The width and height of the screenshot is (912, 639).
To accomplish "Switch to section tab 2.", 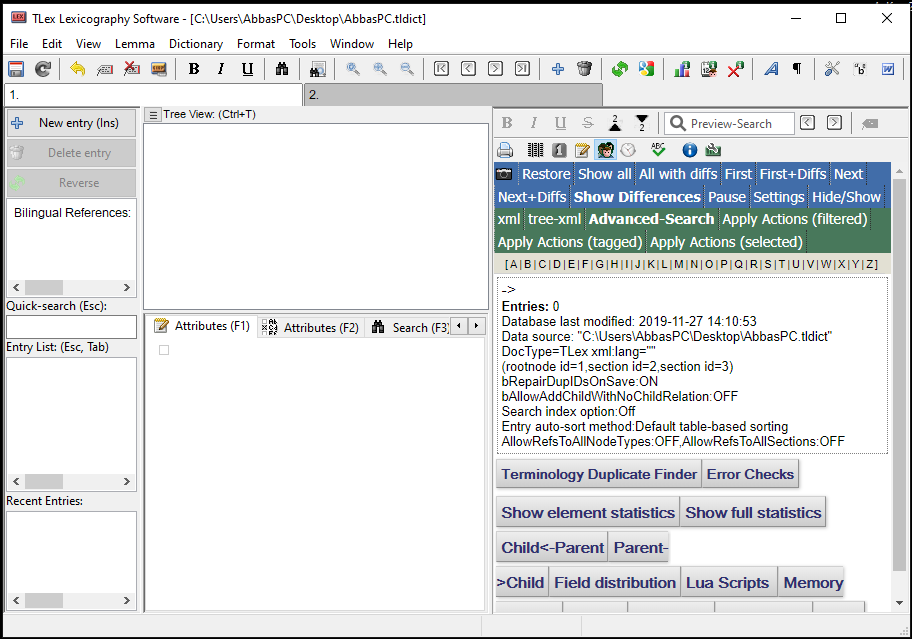I will [x=453, y=95].
